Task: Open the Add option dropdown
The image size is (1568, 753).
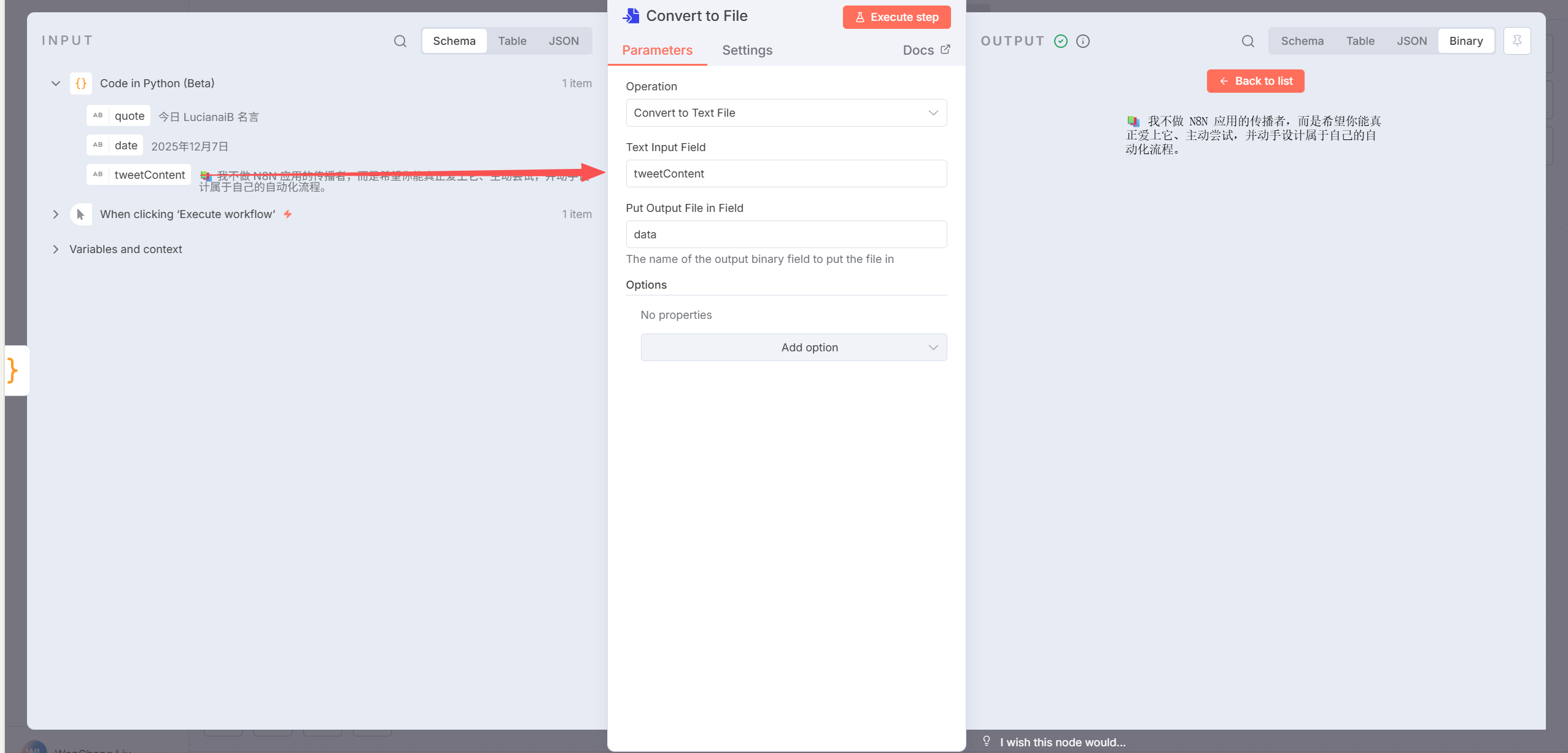Action: (x=793, y=348)
